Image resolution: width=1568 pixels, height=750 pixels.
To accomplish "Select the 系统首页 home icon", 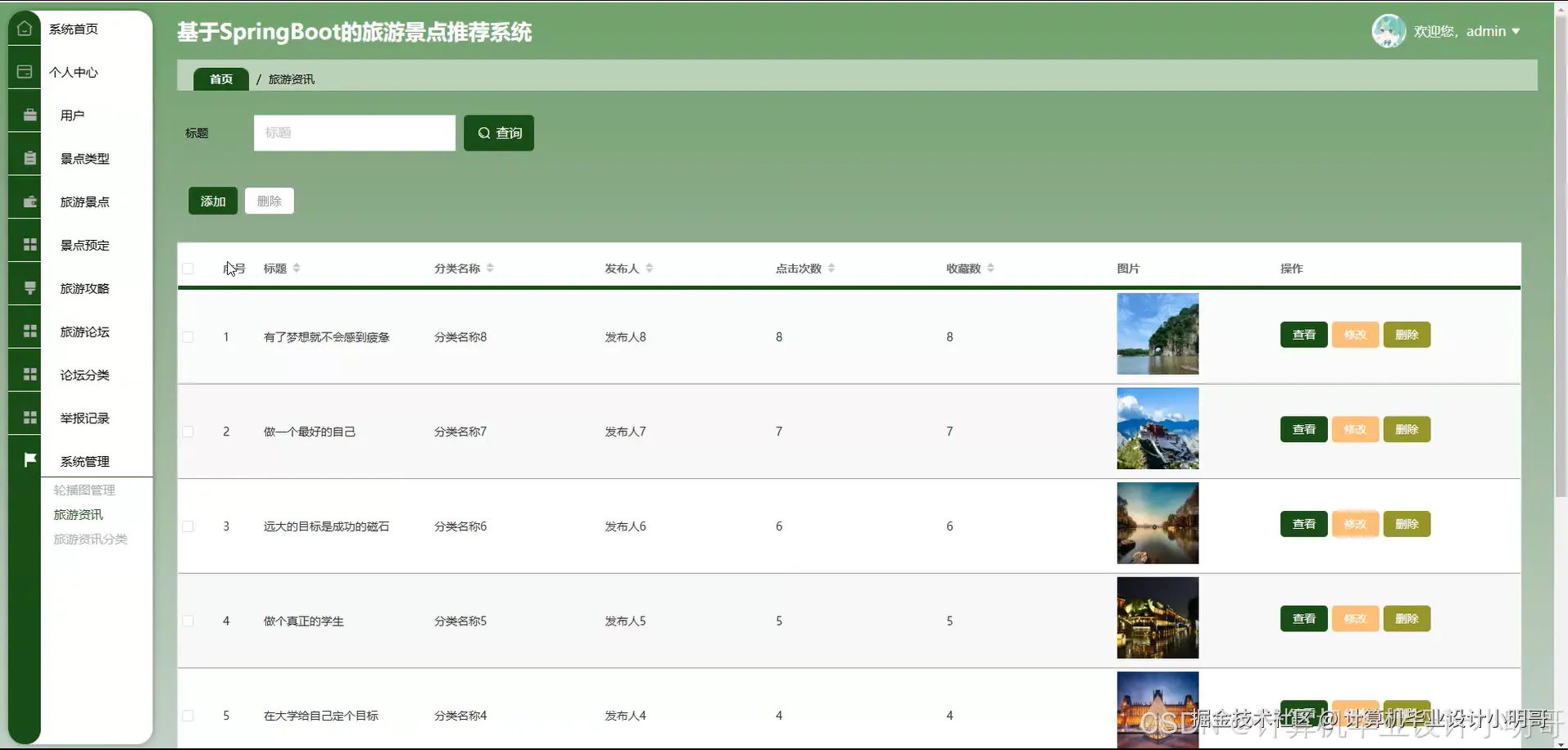I will 25,28.
